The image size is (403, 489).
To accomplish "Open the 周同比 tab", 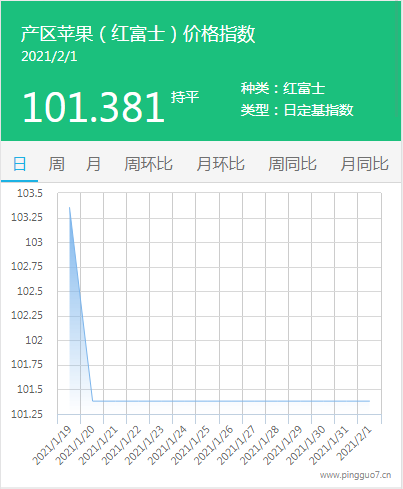I will [292, 164].
